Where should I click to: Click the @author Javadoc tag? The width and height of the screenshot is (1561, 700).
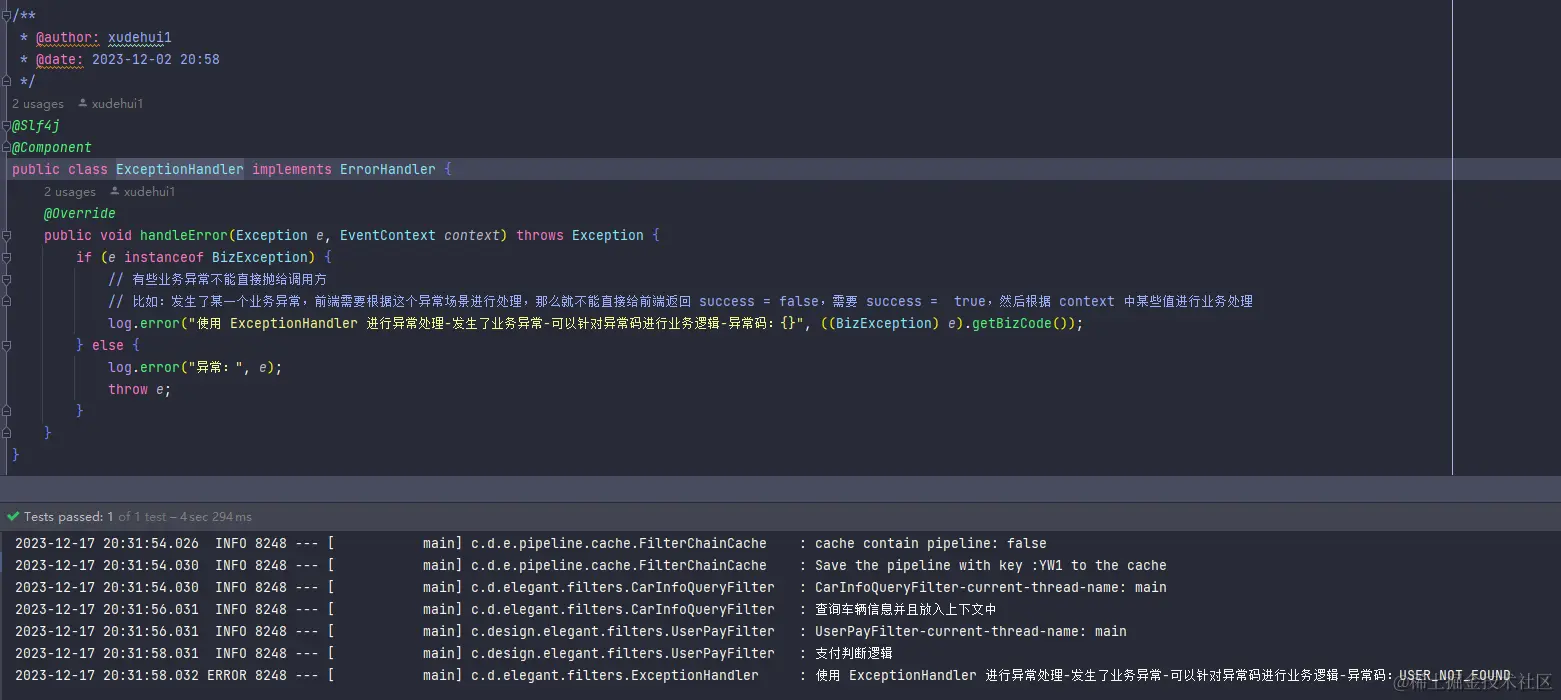coord(68,38)
